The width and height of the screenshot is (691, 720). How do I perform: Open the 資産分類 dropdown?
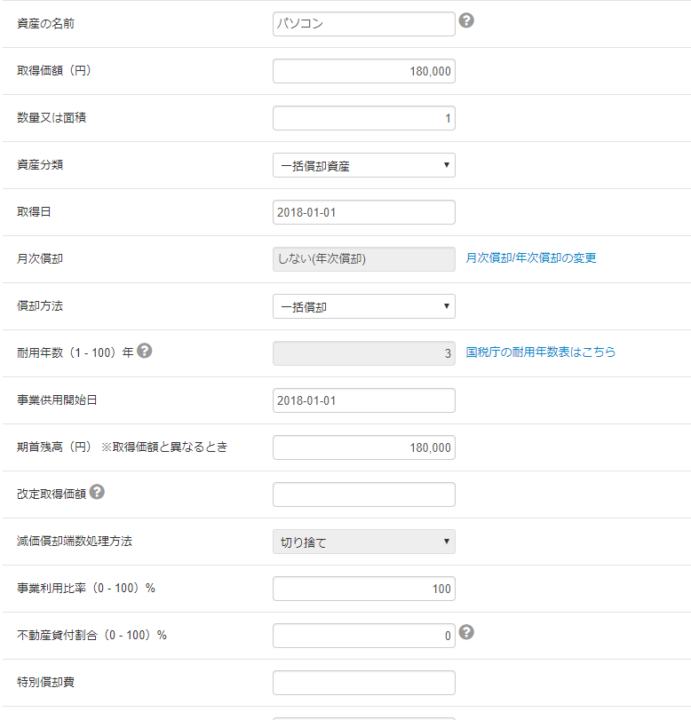364,165
